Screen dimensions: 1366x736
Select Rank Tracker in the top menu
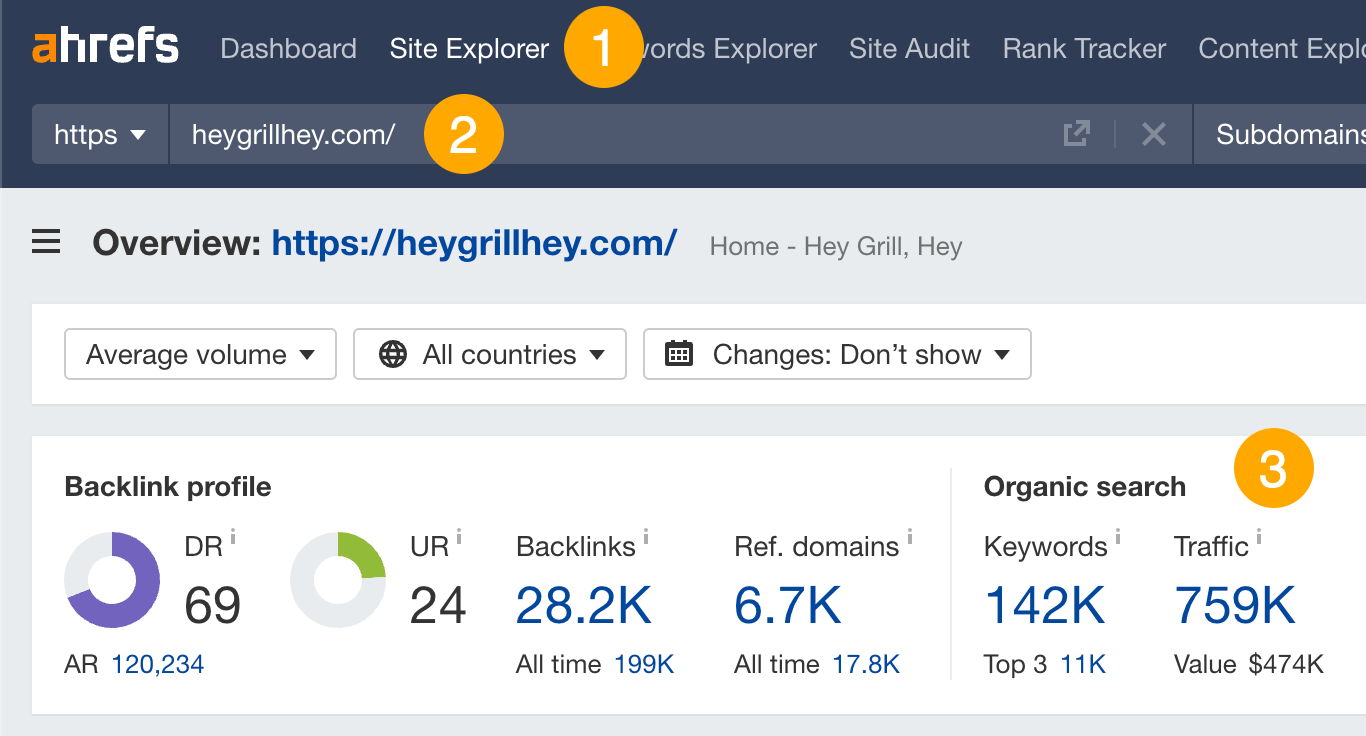coord(1083,48)
